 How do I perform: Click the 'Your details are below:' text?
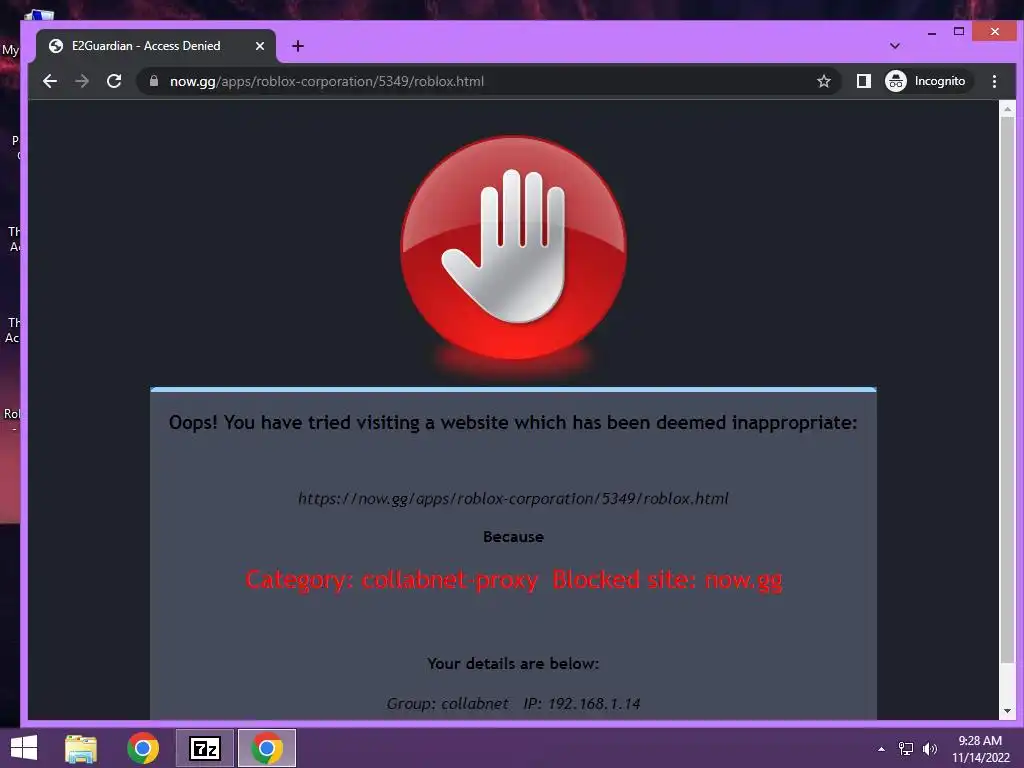coord(513,664)
